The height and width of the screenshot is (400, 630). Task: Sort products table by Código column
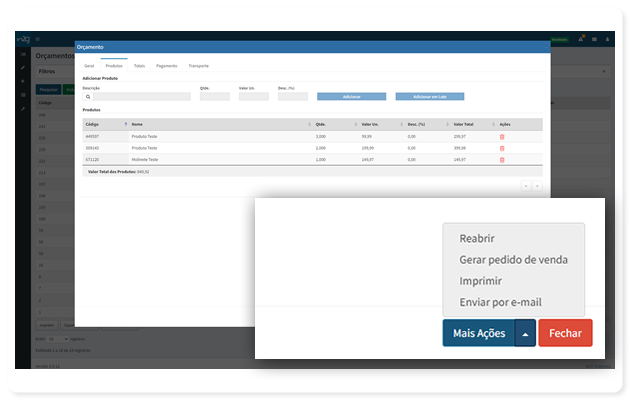pyautogui.click(x=106, y=124)
